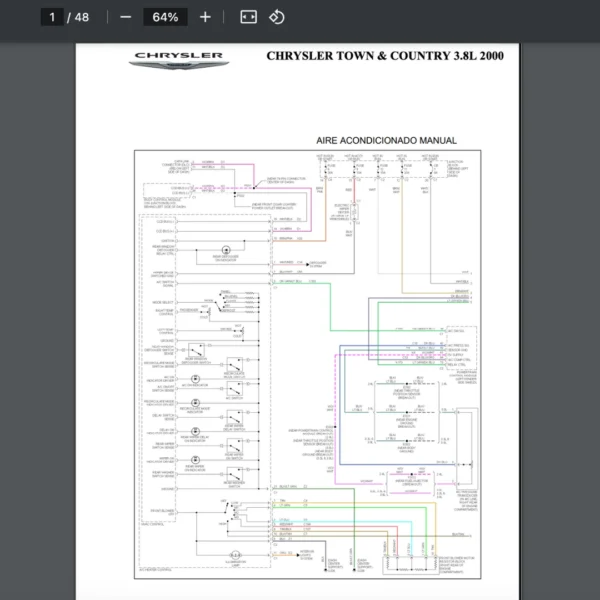
Task: Click the 64% zoom level box
Action: point(165,17)
